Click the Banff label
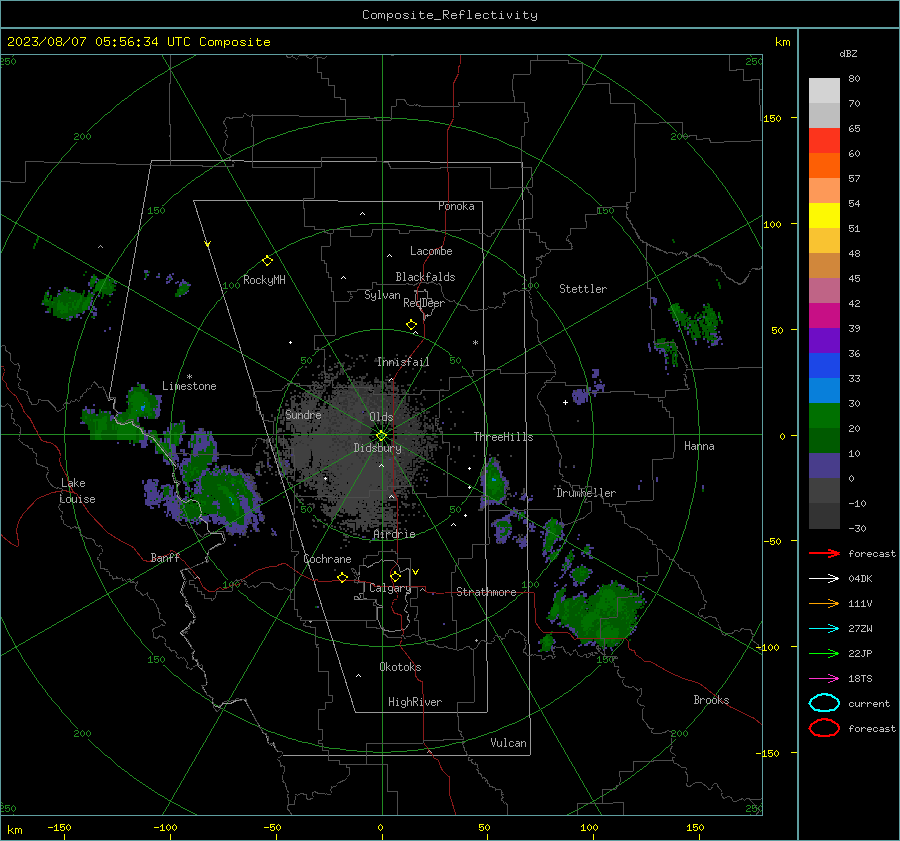This screenshot has height=841, width=900. [x=165, y=557]
